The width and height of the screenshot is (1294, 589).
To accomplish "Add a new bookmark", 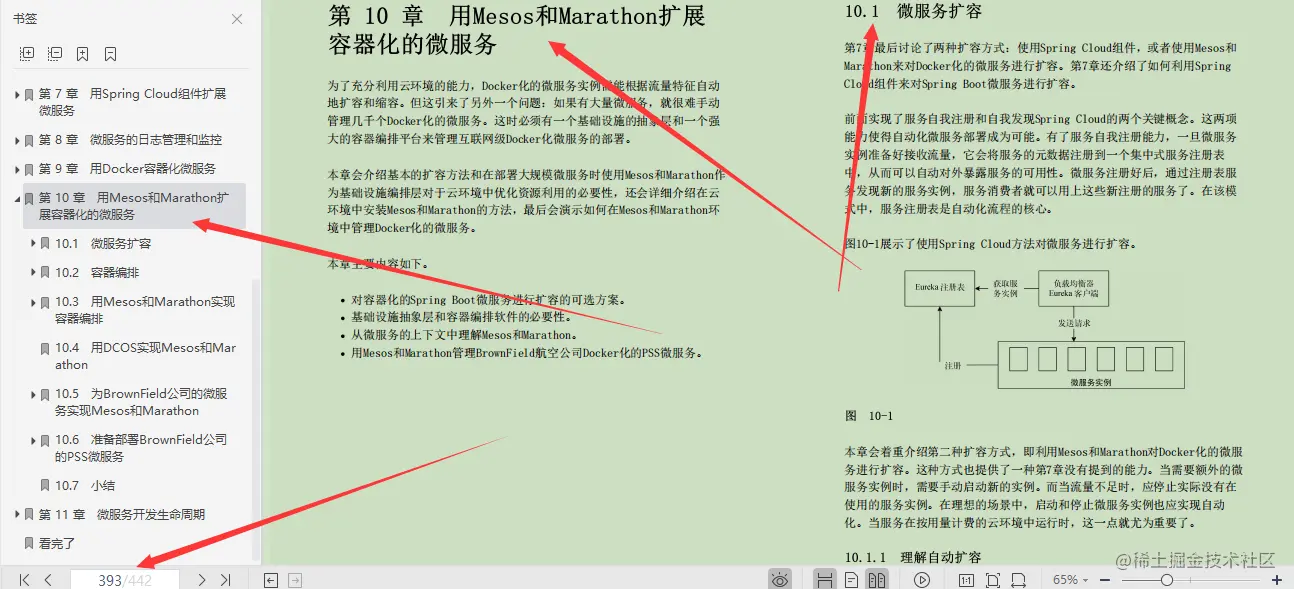I will [82, 54].
